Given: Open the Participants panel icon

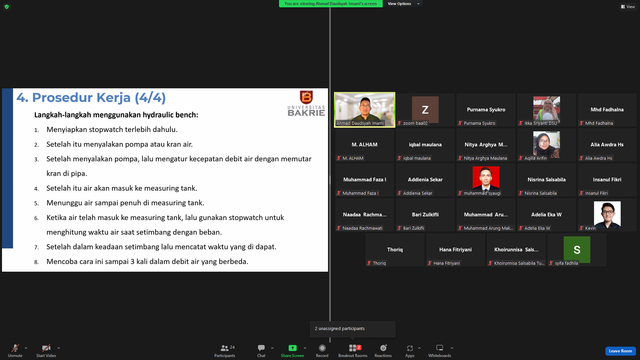Looking at the screenshot, I should [224, 348].
